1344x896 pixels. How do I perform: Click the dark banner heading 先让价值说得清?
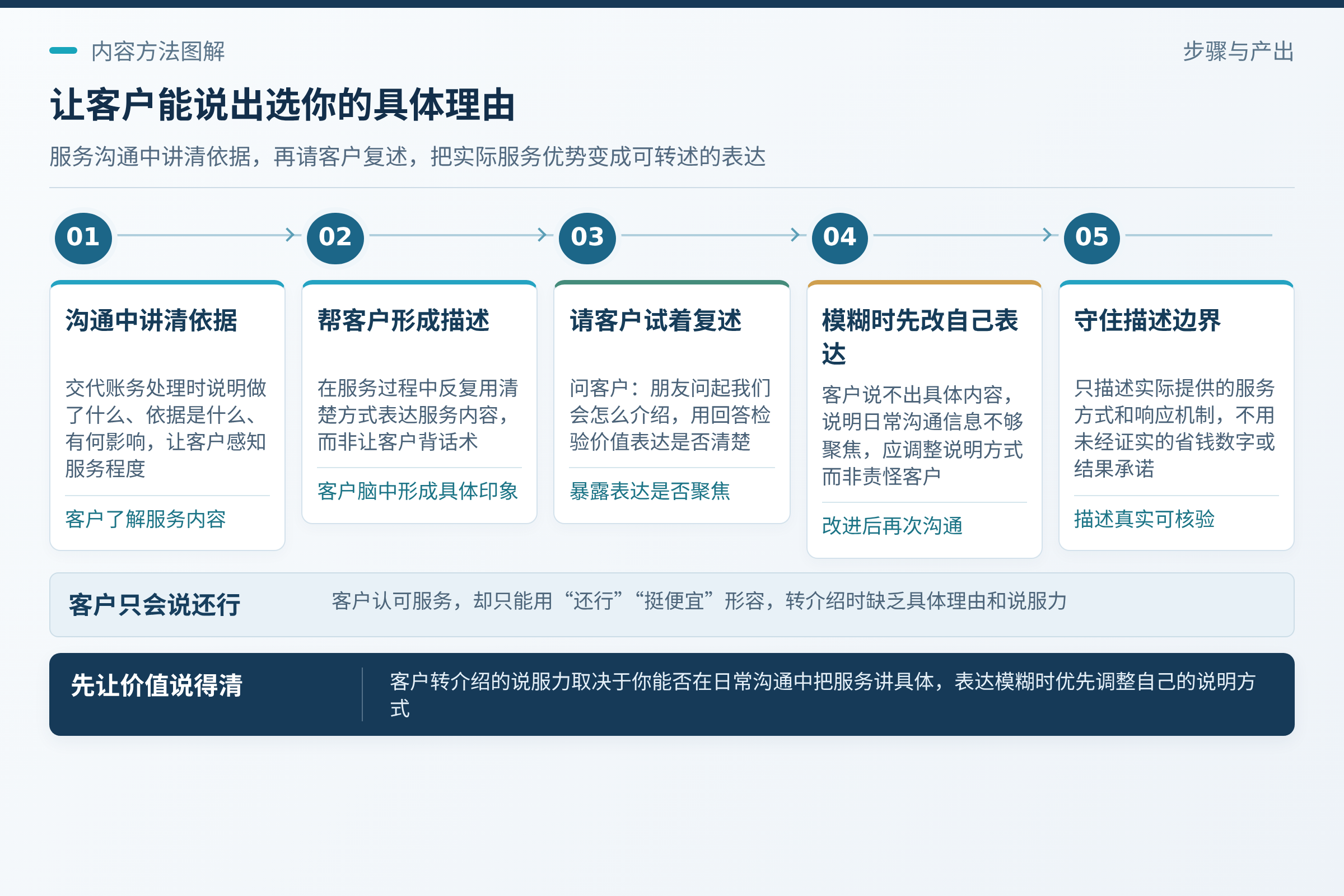point(157,685)
